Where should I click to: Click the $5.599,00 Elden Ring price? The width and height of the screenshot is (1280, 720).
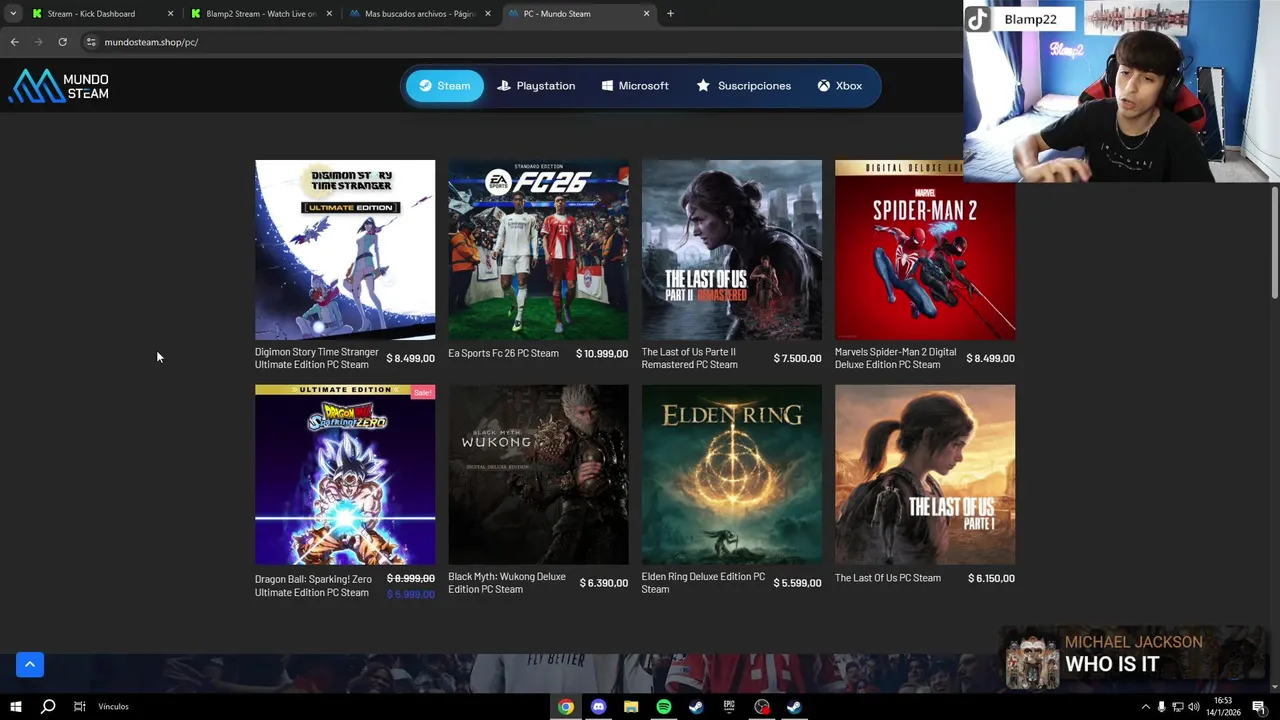tap(797, 583)
